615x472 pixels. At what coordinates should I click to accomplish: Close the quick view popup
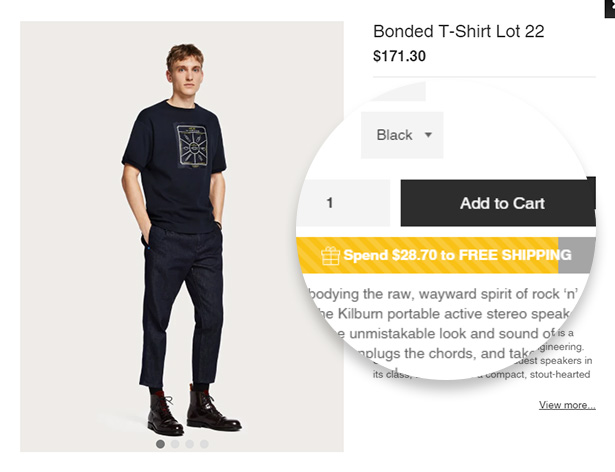pos(610,4)
